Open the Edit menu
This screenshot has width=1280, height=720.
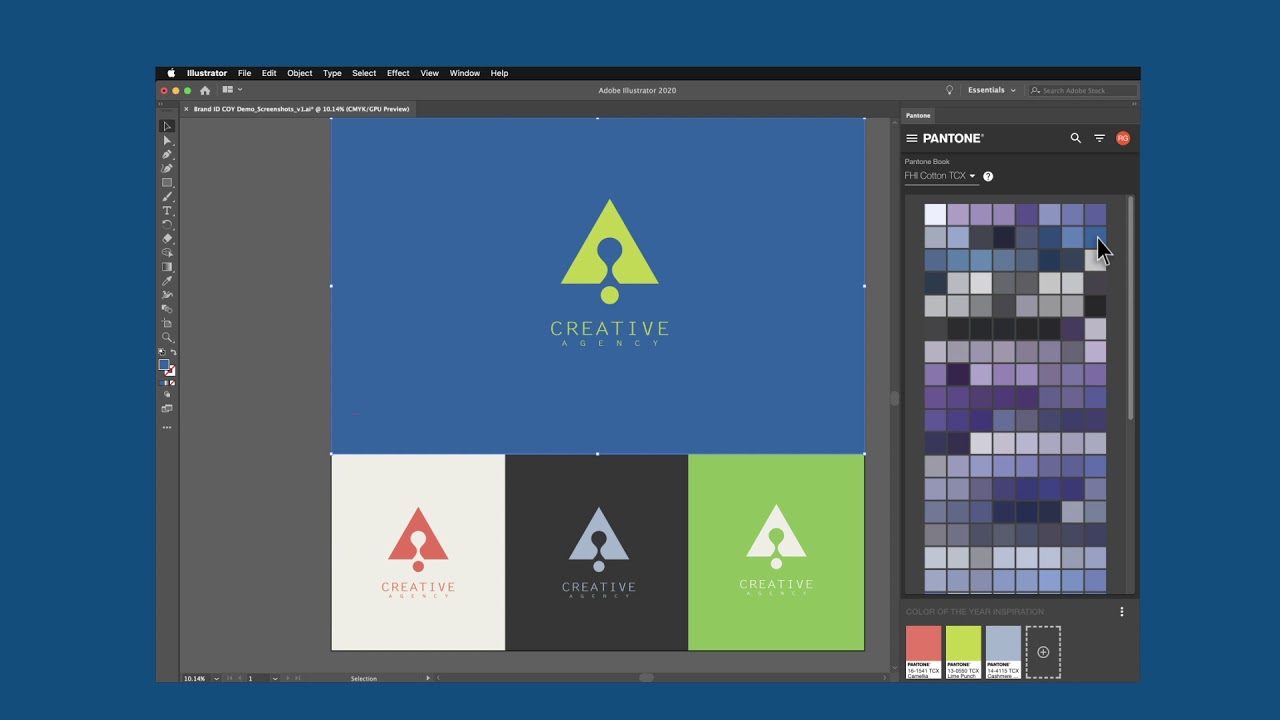[269, 73]
